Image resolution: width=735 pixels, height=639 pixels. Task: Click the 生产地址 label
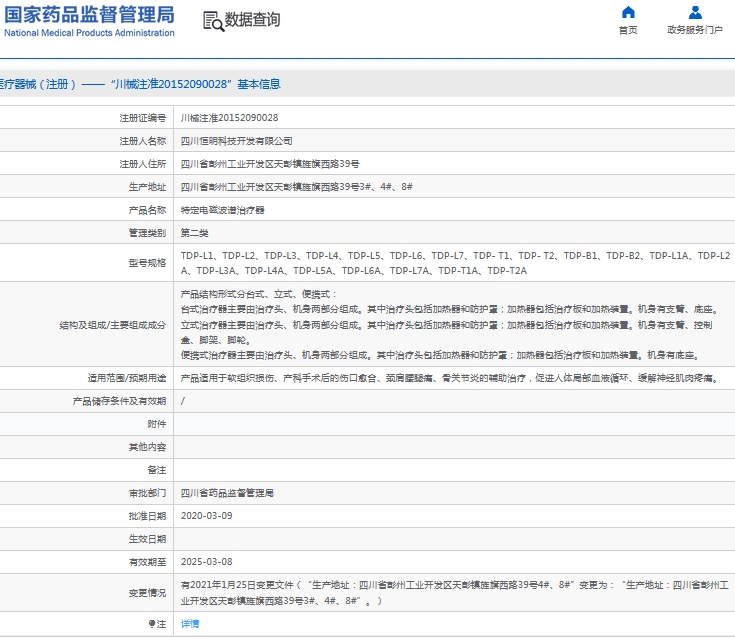[x=147, y=187]
